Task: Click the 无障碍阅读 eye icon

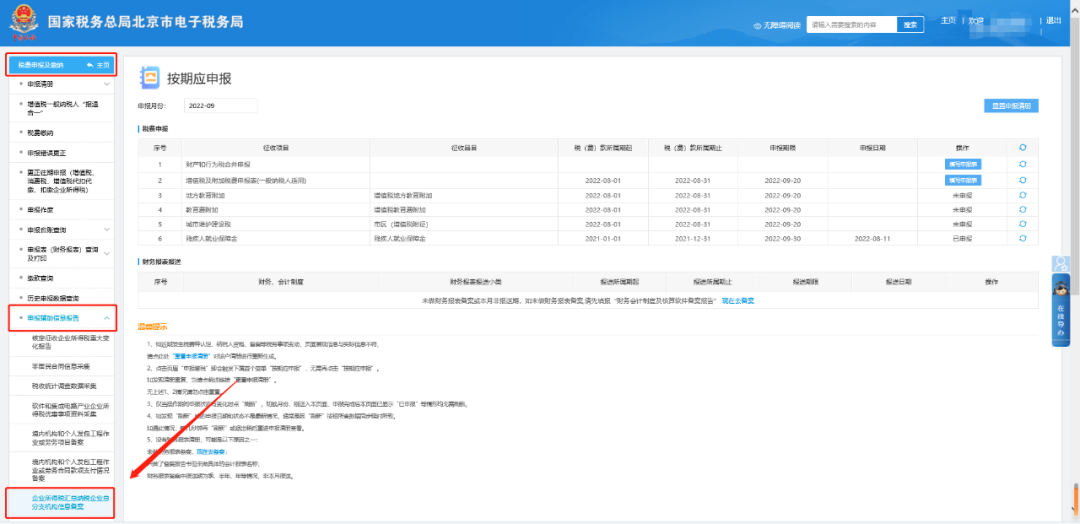Action: [x=758, y=25]
